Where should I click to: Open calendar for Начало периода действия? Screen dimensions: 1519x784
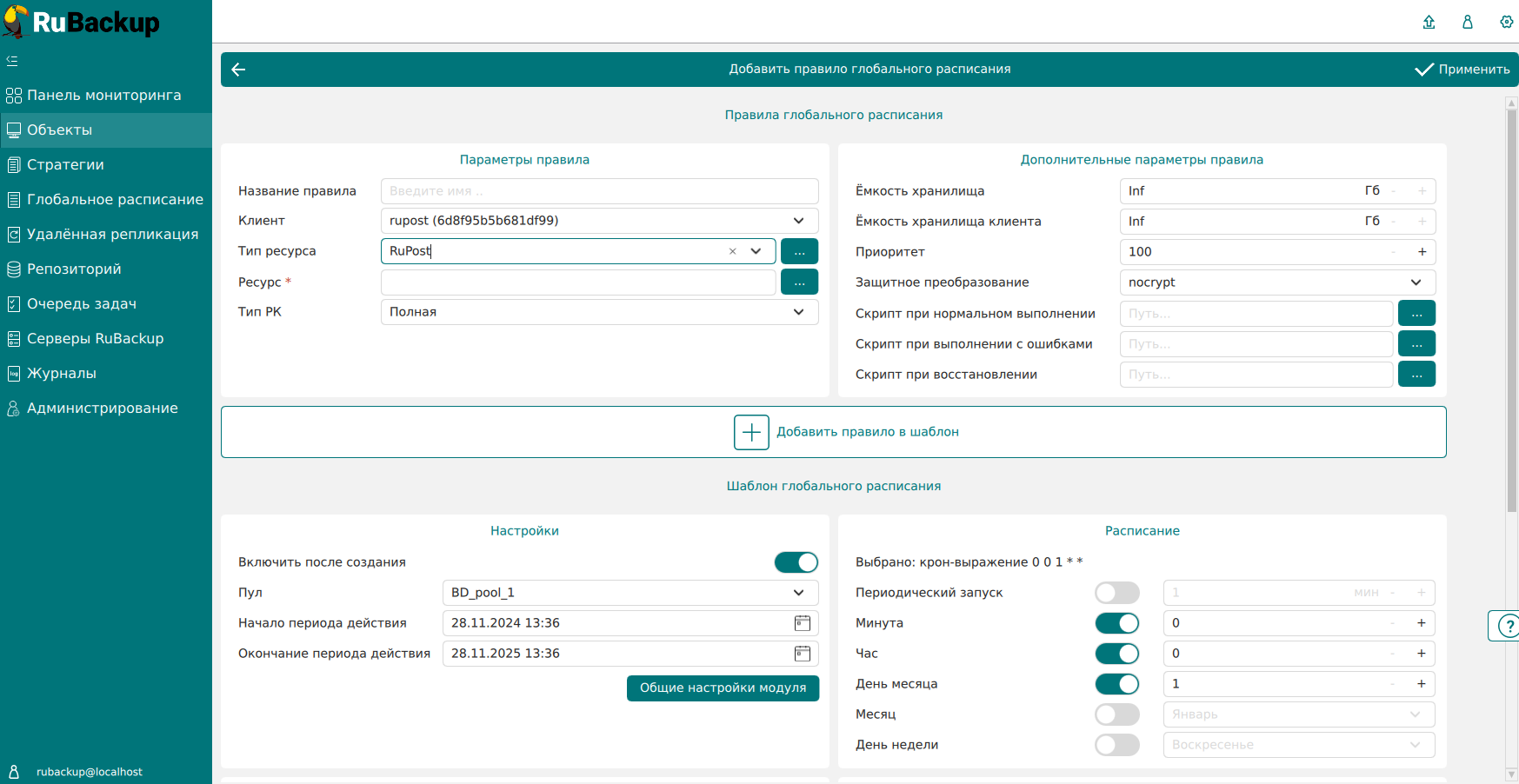click(803, 623)
